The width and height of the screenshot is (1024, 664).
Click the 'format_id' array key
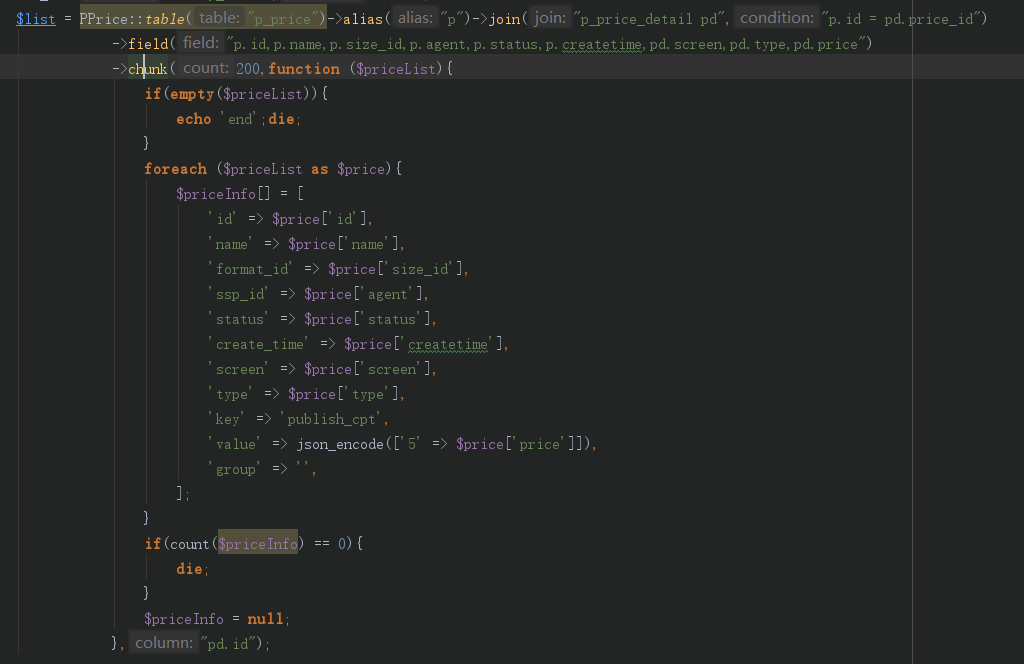coord(252,269)
